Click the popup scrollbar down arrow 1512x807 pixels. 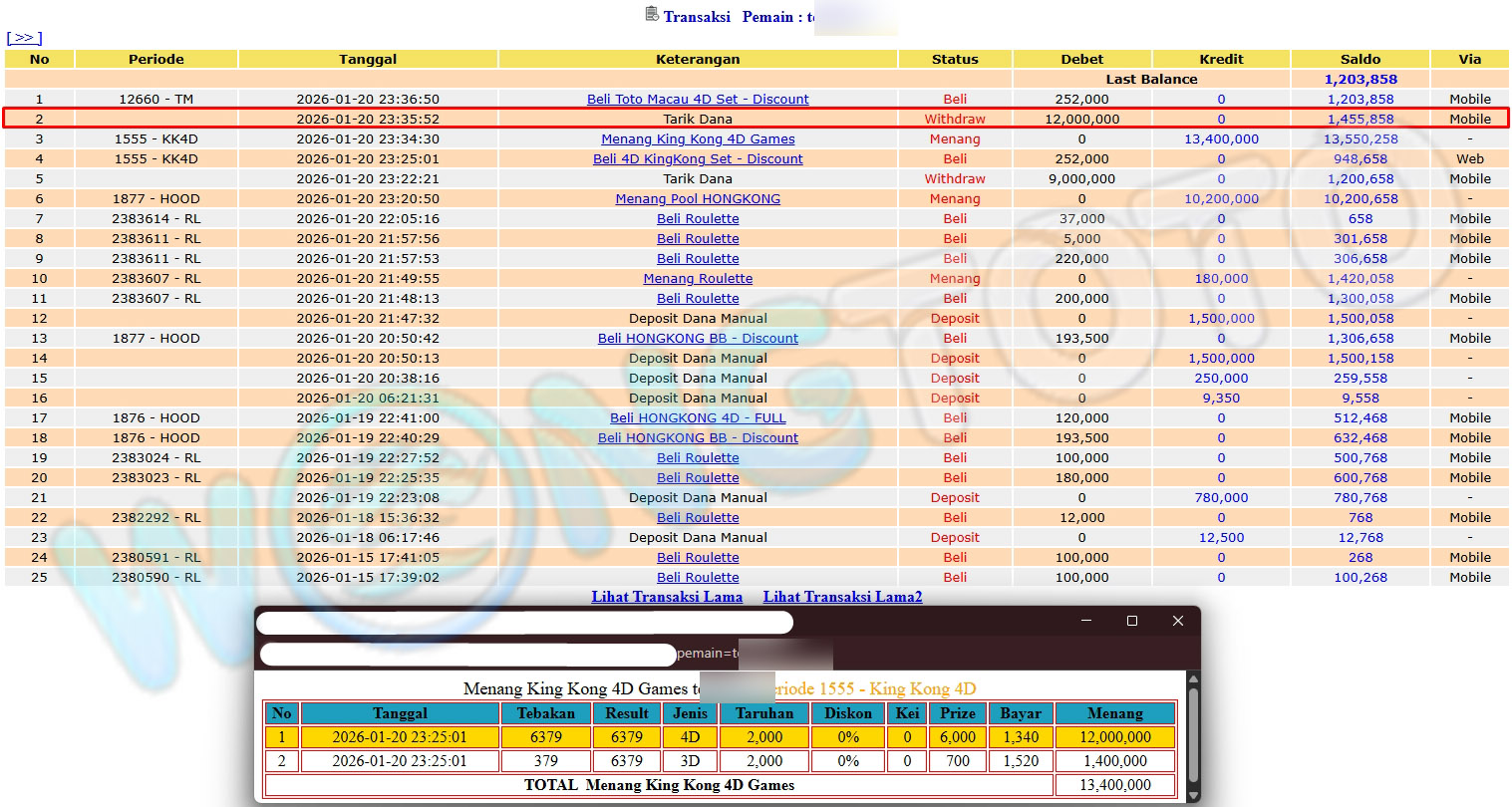tap(1192, 795)
